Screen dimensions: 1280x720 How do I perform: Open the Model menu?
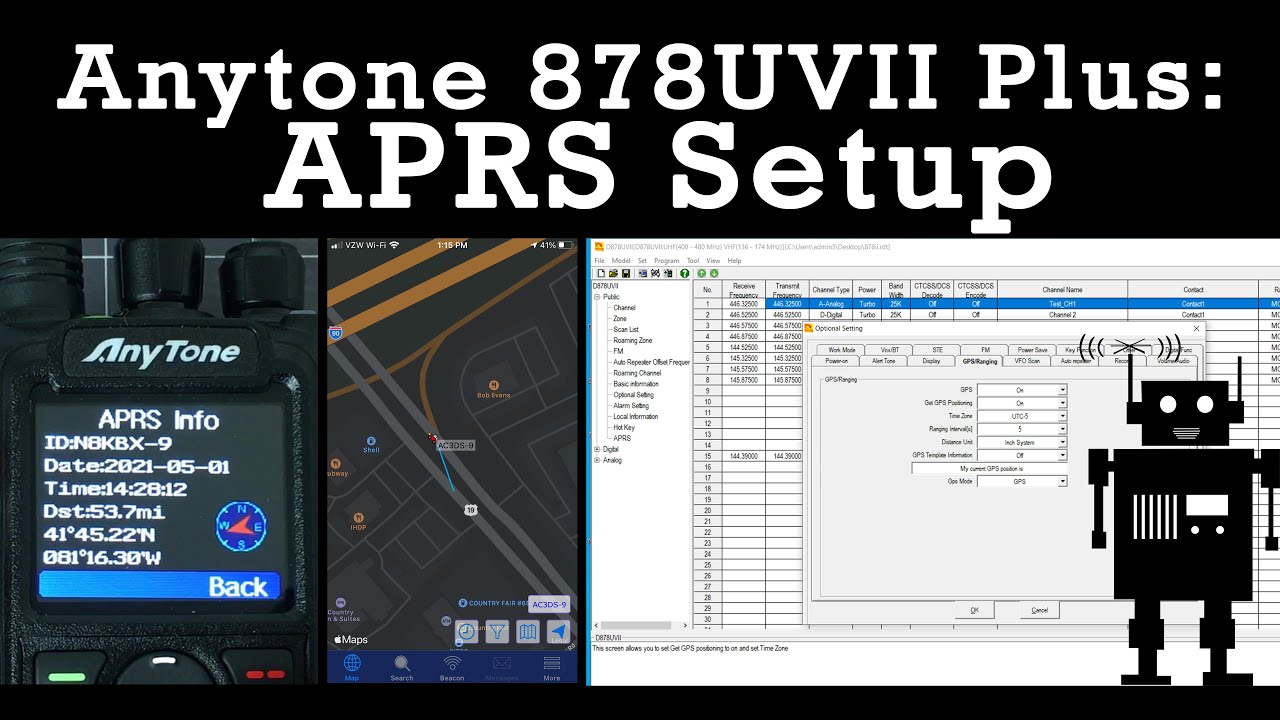click(x=620, y=260)
